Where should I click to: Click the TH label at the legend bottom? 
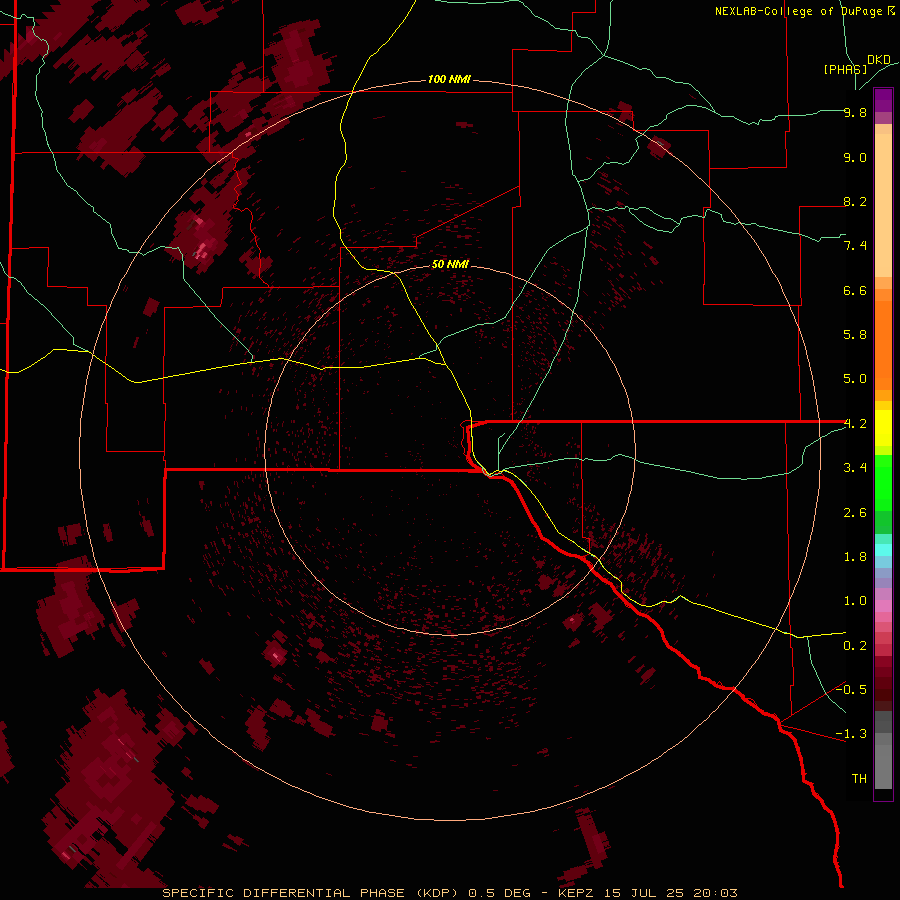(859, 778)
